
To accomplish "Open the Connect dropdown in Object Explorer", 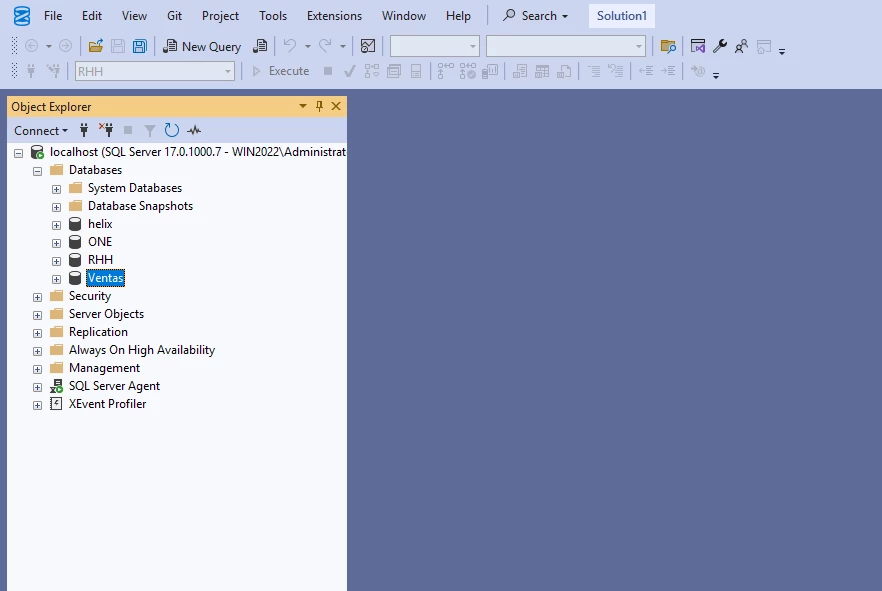I will [x=40, y=130].
